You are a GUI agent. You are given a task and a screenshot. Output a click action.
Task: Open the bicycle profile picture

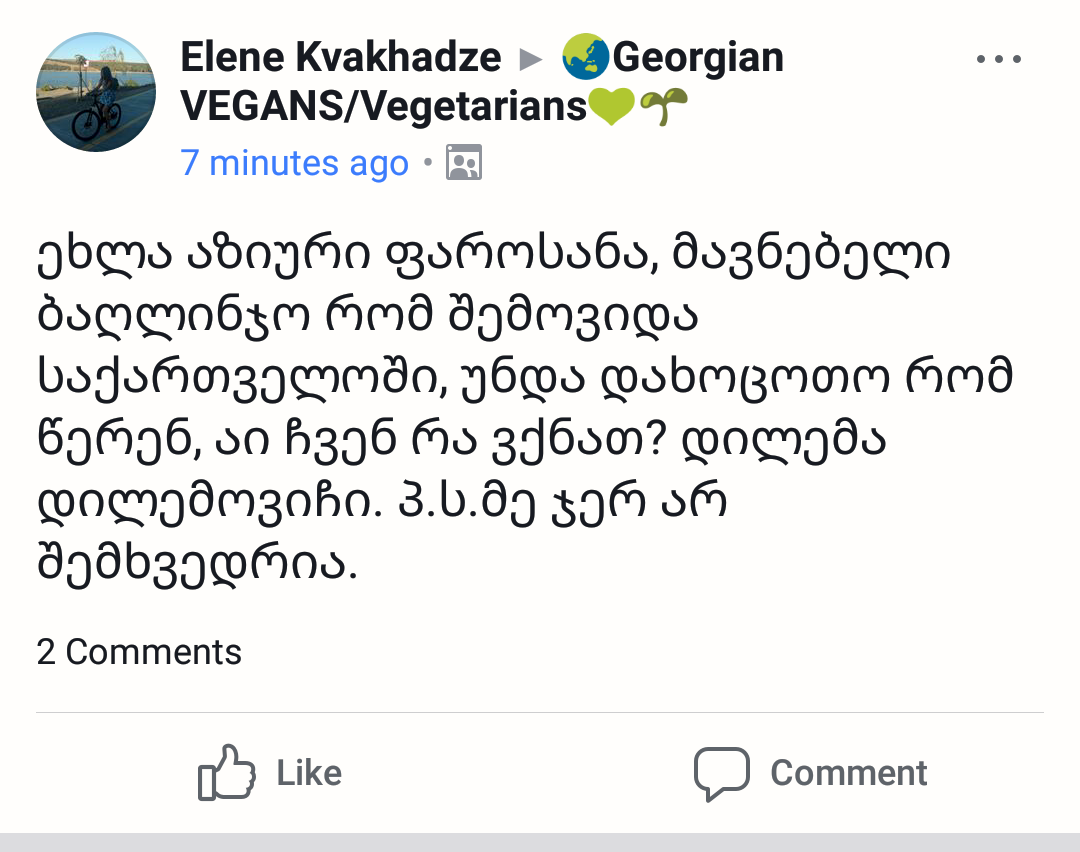coord(96,92)
